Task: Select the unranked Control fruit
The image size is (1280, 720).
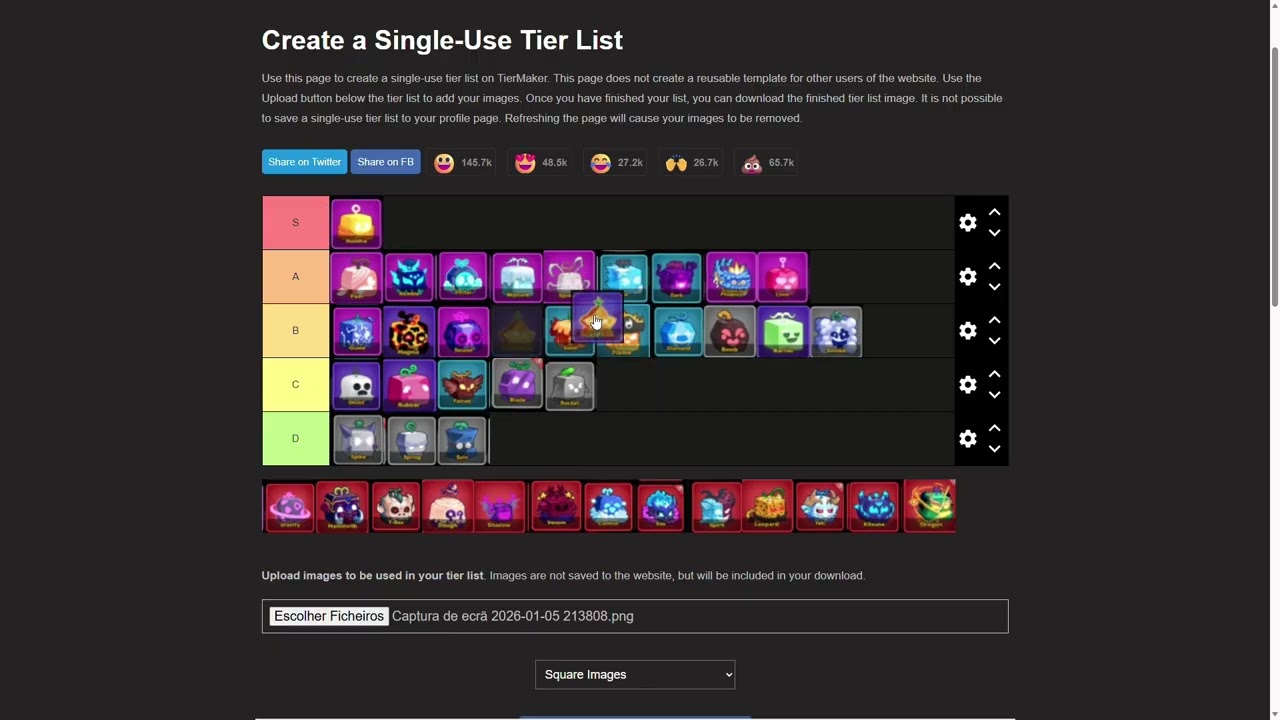Action: tap(608, 506)
